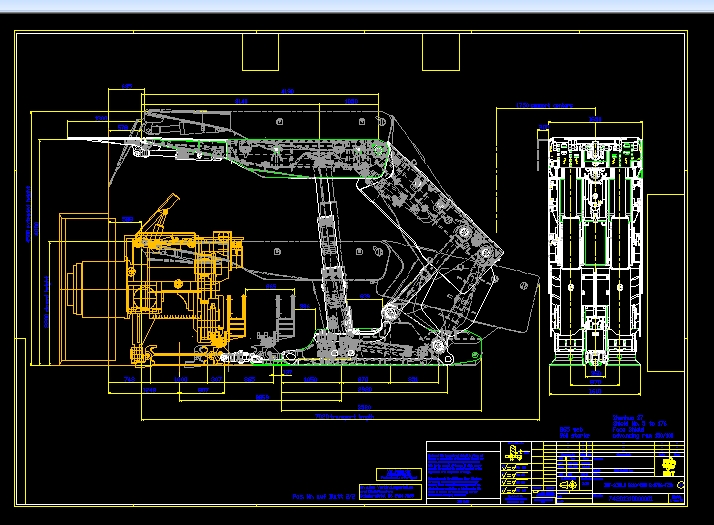Select the Face Shield note text
Screen dimensions: 714x525
click(x=628, y=429)
